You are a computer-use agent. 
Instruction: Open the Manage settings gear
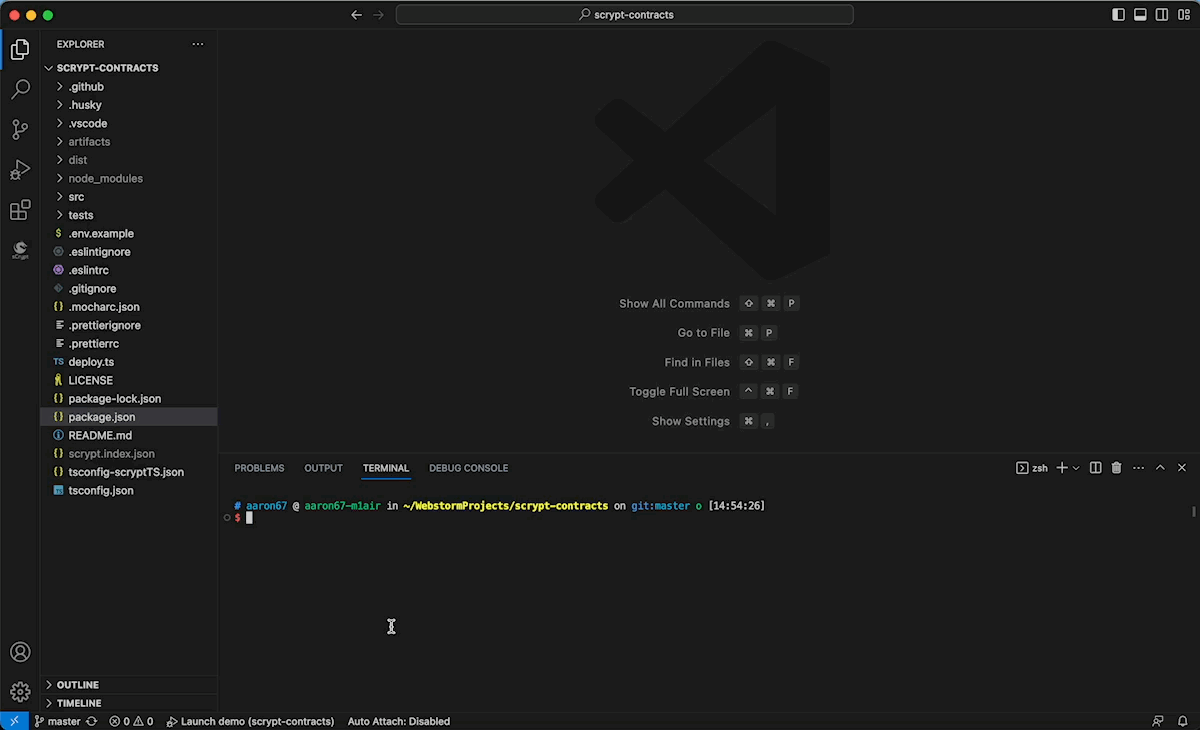coord(20,692)
